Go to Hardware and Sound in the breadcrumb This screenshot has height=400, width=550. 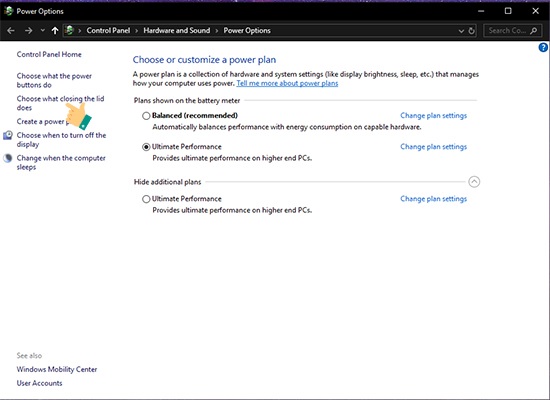coord(176,31)
